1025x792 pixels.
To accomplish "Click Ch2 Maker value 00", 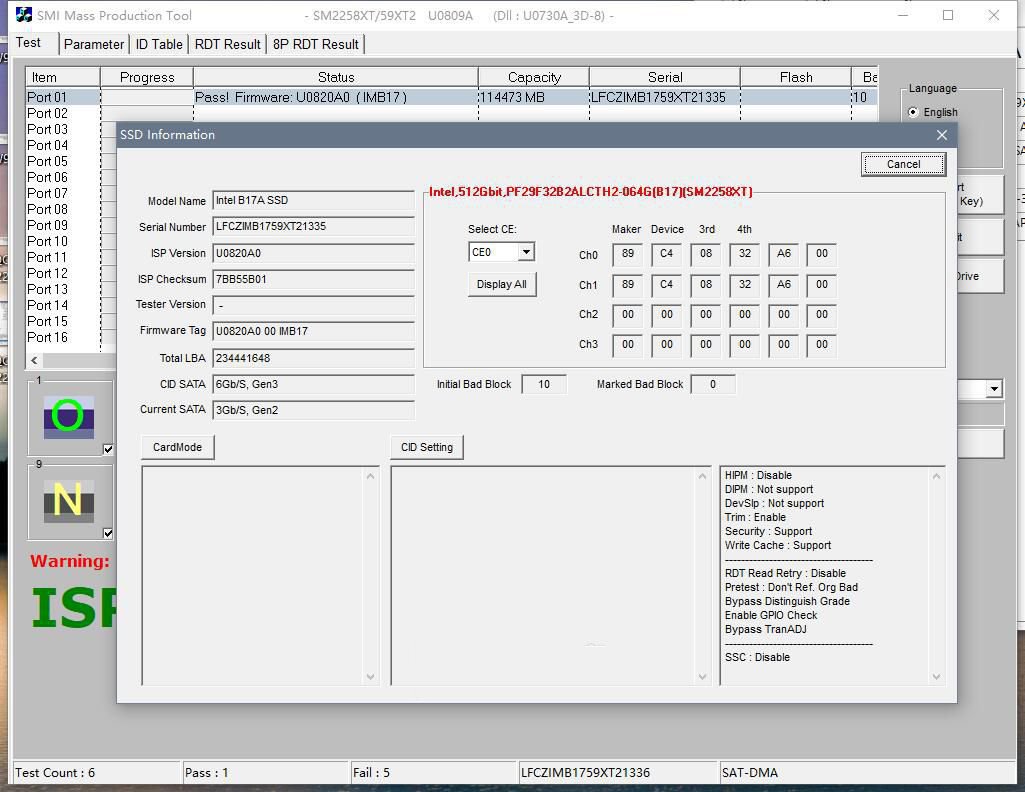I will click(x=628, y=315).
